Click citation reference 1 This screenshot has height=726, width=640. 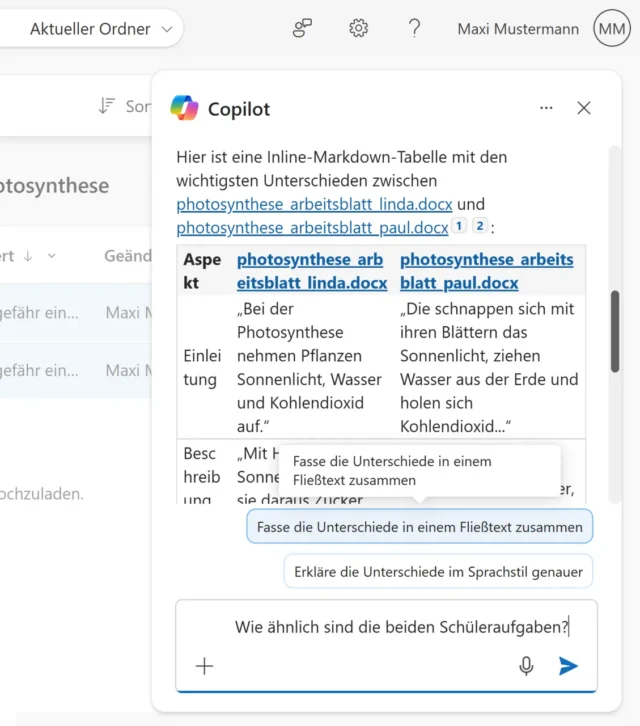[459, 226]
